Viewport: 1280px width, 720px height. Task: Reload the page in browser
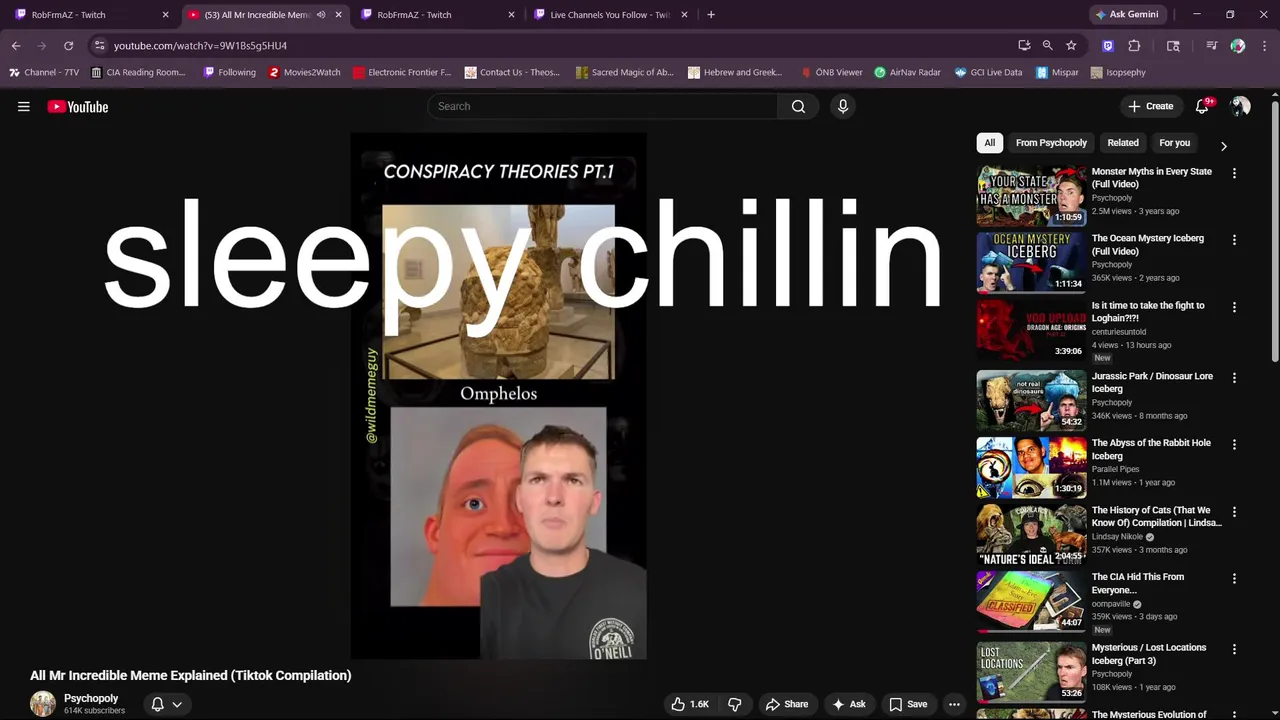click(68, 45)
